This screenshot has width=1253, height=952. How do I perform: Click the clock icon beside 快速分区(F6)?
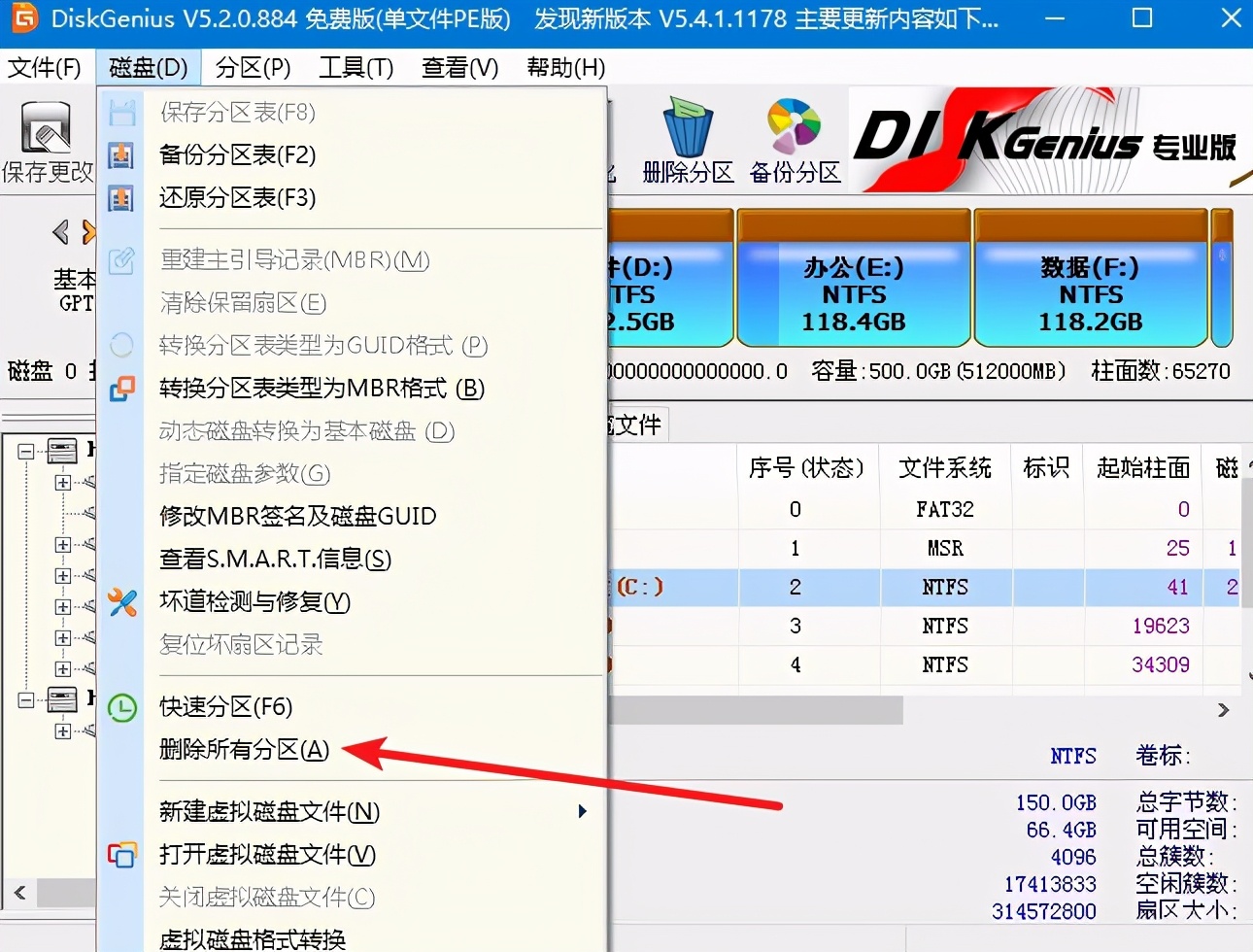[122, 707]
